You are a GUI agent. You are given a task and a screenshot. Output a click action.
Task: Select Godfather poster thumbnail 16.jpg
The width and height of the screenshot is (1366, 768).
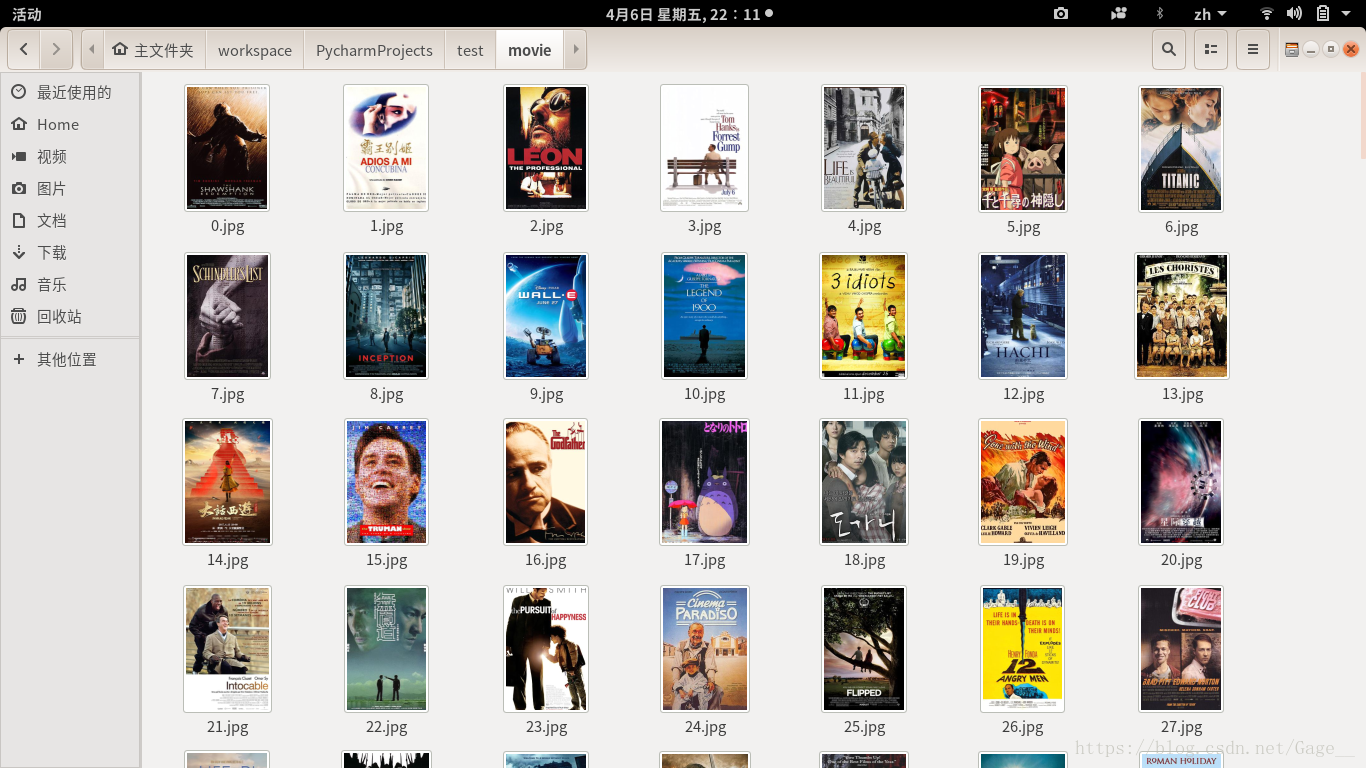[546, 482]
